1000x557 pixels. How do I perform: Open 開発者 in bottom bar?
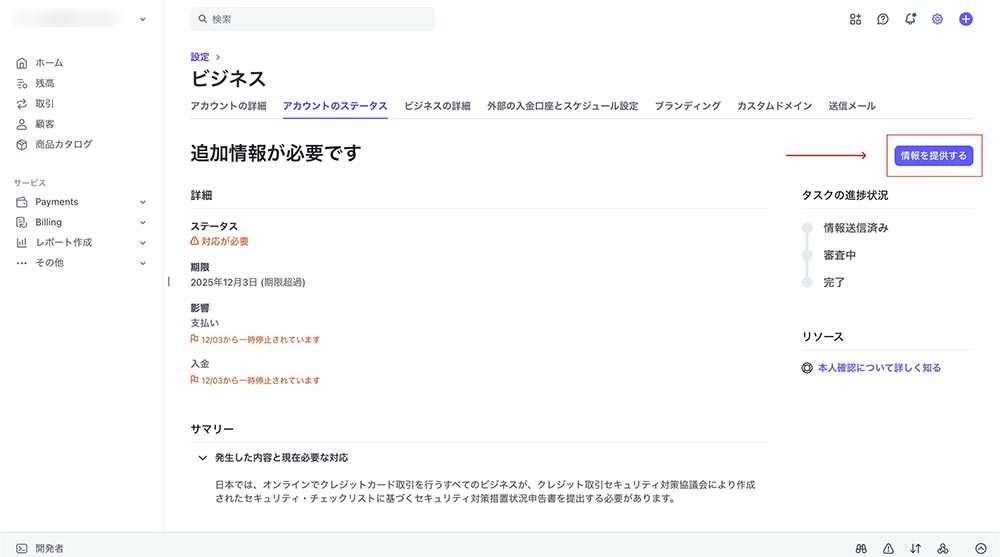tap(49, 548)
